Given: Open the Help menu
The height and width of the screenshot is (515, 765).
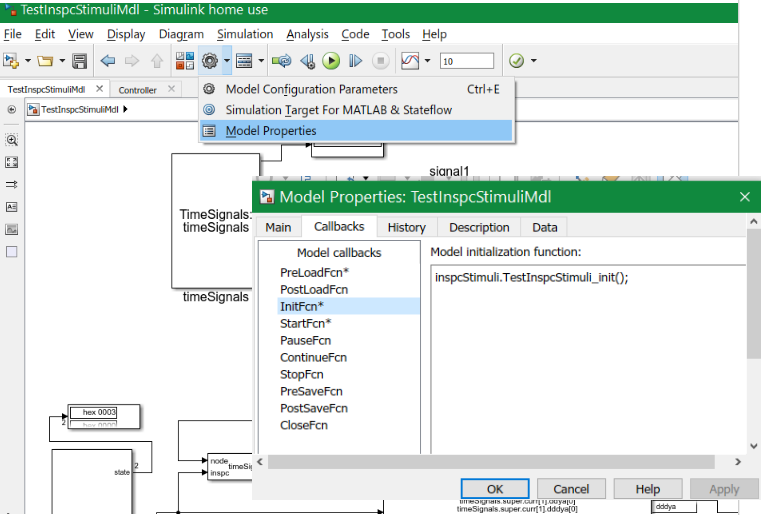Looking at the screenshot, I should click(434, 34).
